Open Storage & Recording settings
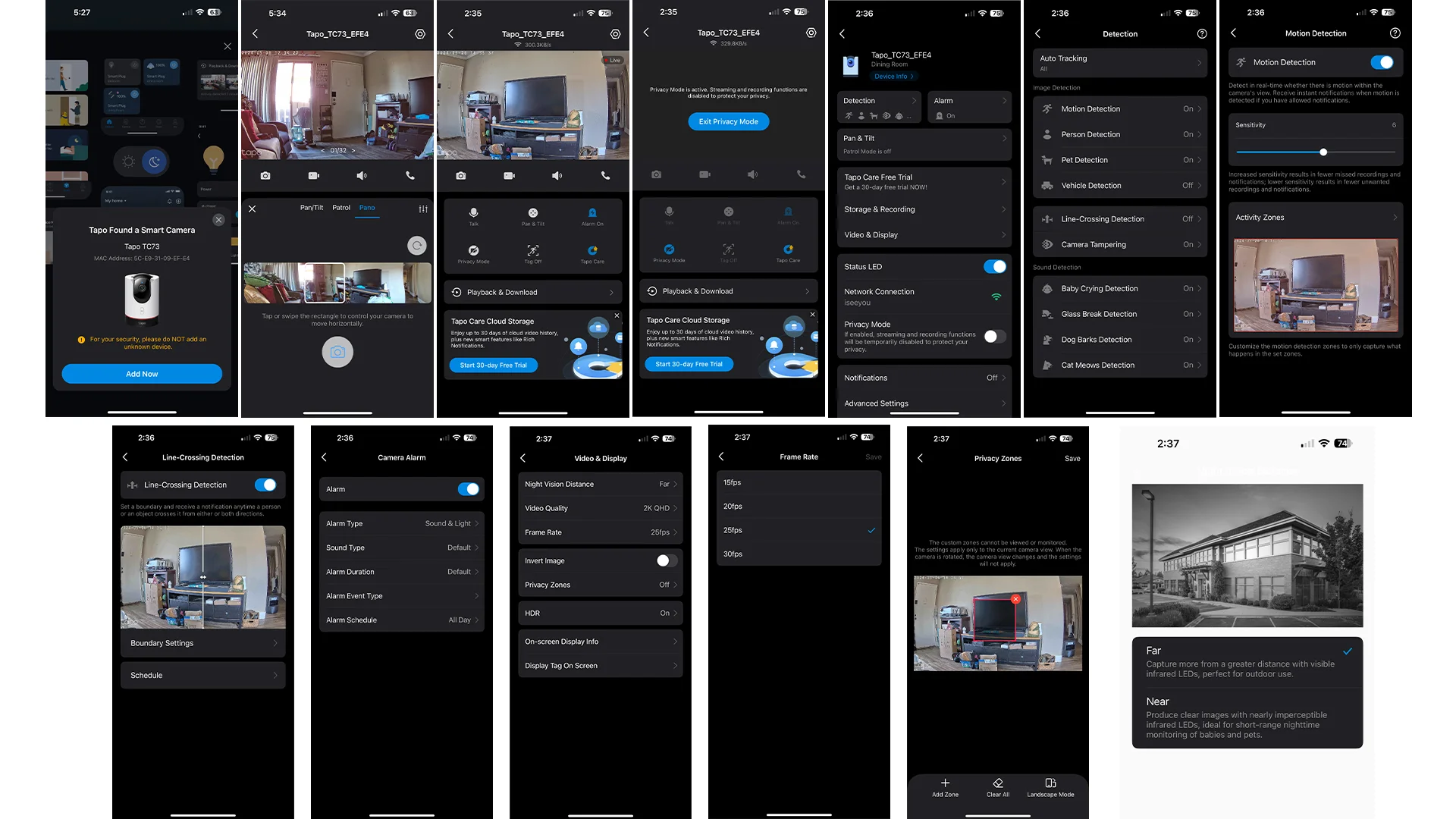Viewport: 1456px width, 819px height. 924,209
